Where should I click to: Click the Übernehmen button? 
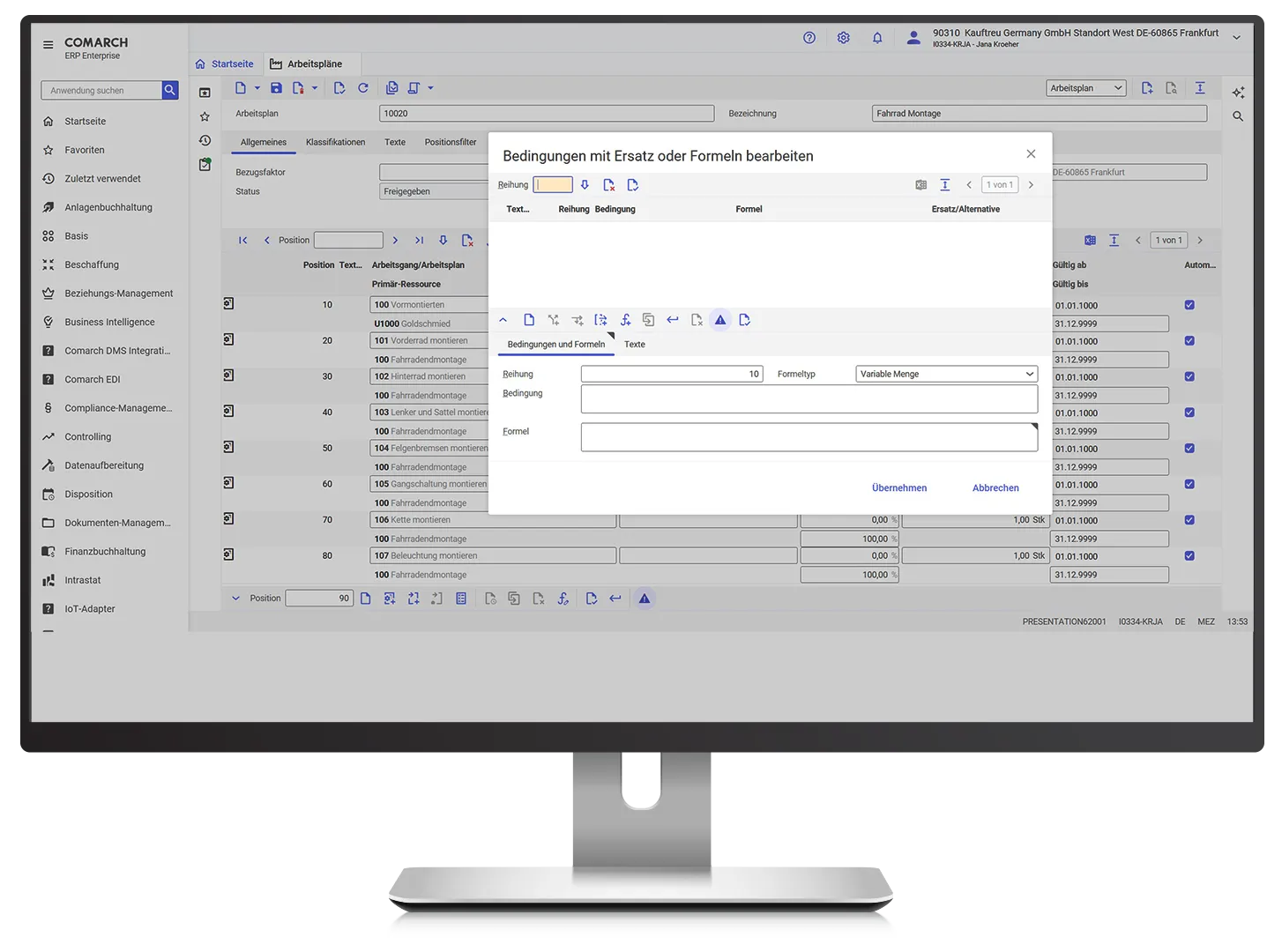[x=899, y=487]
